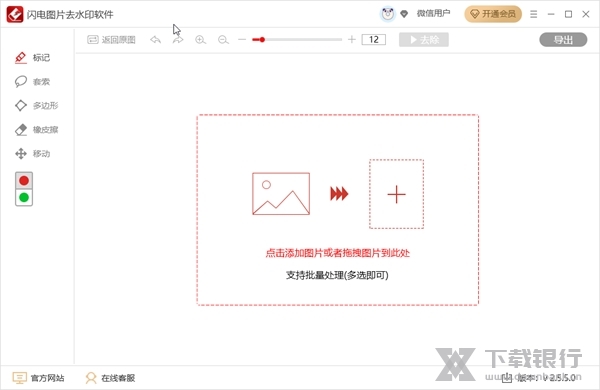The width and height of the screenshot is (600, 390).
Task: Open 在线客服 online support
Action: (x=110, y=378)
